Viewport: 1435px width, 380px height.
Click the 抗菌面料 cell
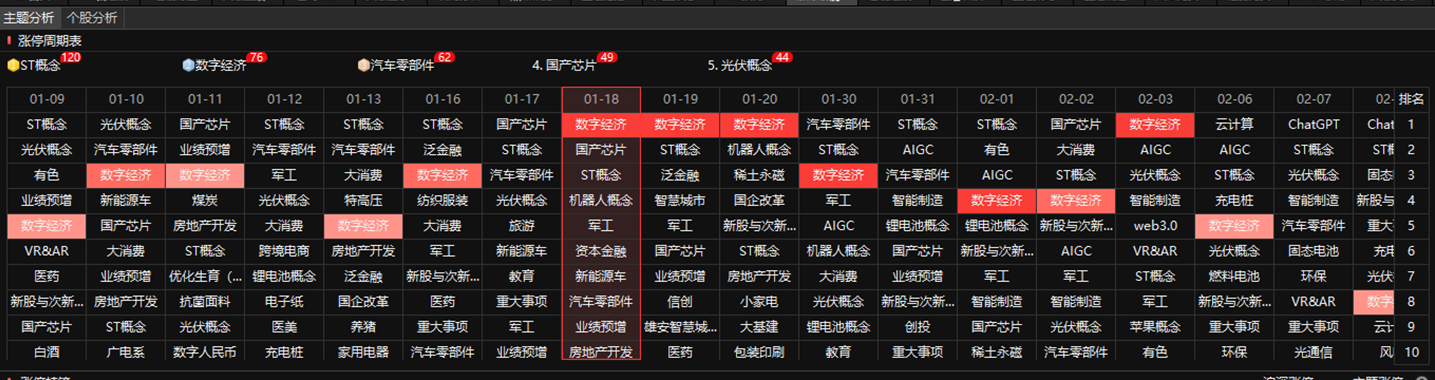(205, 301)
